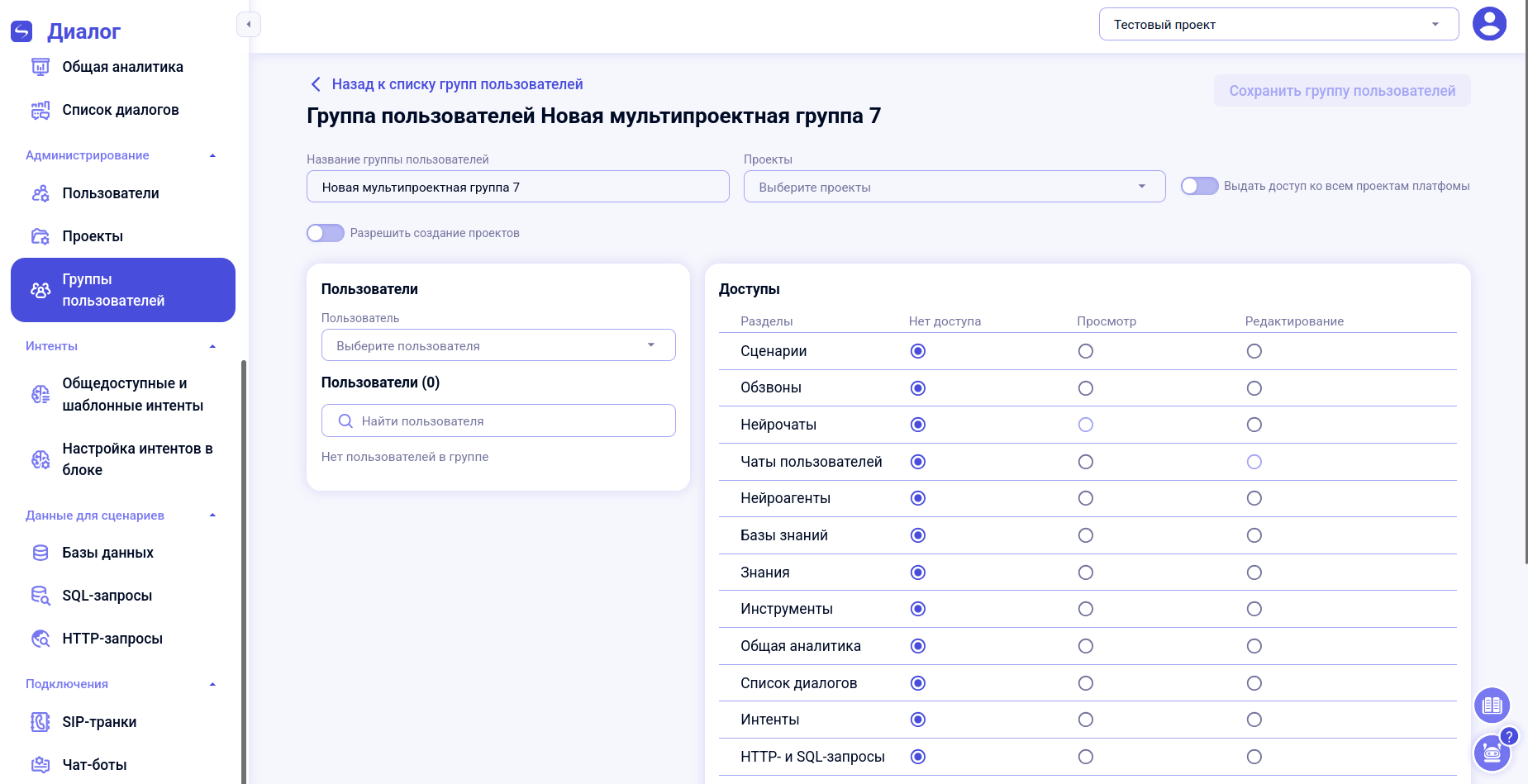Click the Пользователи sidebar icon

click(40, 193)
